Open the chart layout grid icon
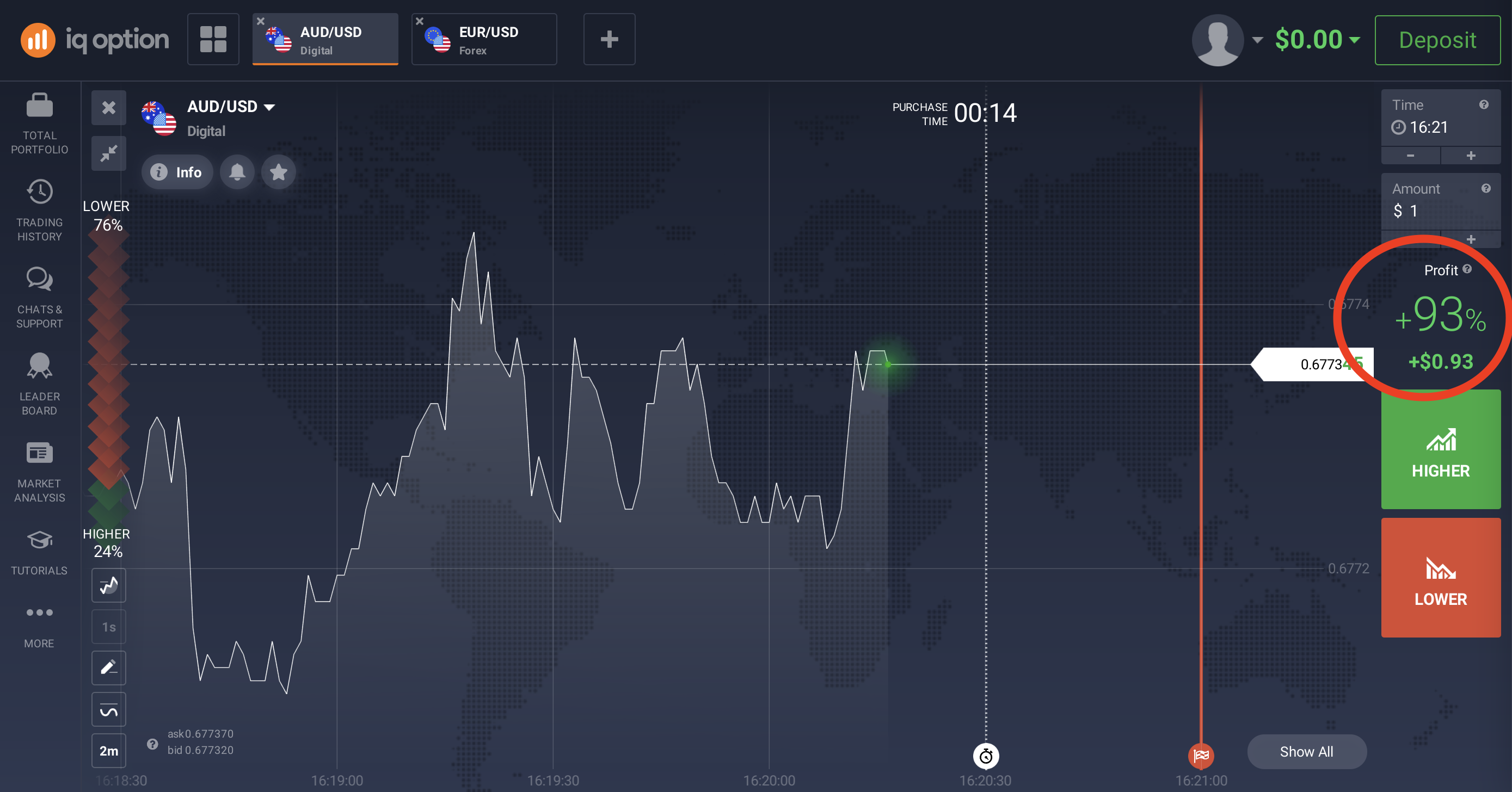The width and height of the screenshot is (1512, 792). 213,39
